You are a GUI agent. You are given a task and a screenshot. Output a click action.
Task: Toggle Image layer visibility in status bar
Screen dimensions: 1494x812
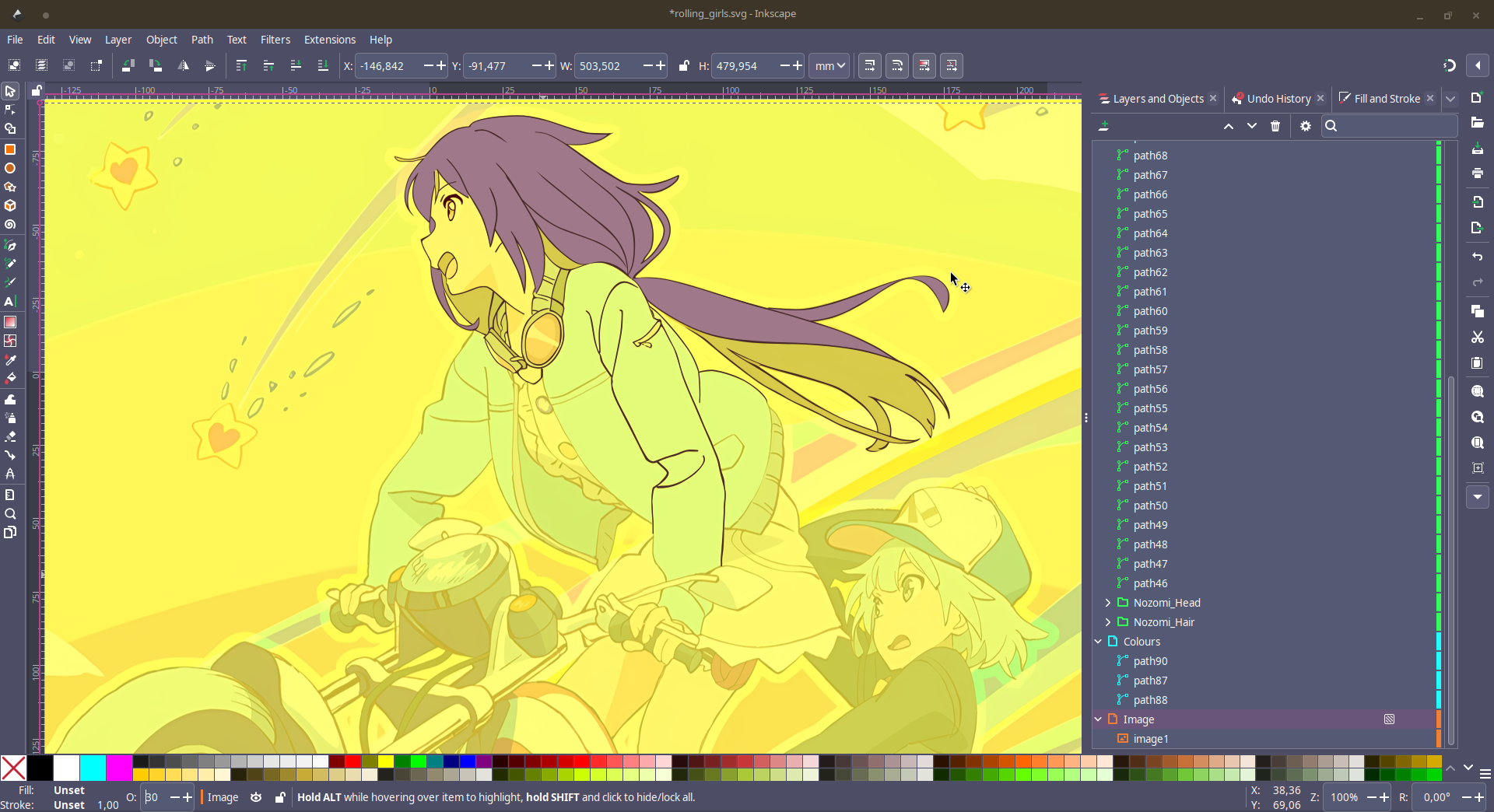tap(256, 797)
